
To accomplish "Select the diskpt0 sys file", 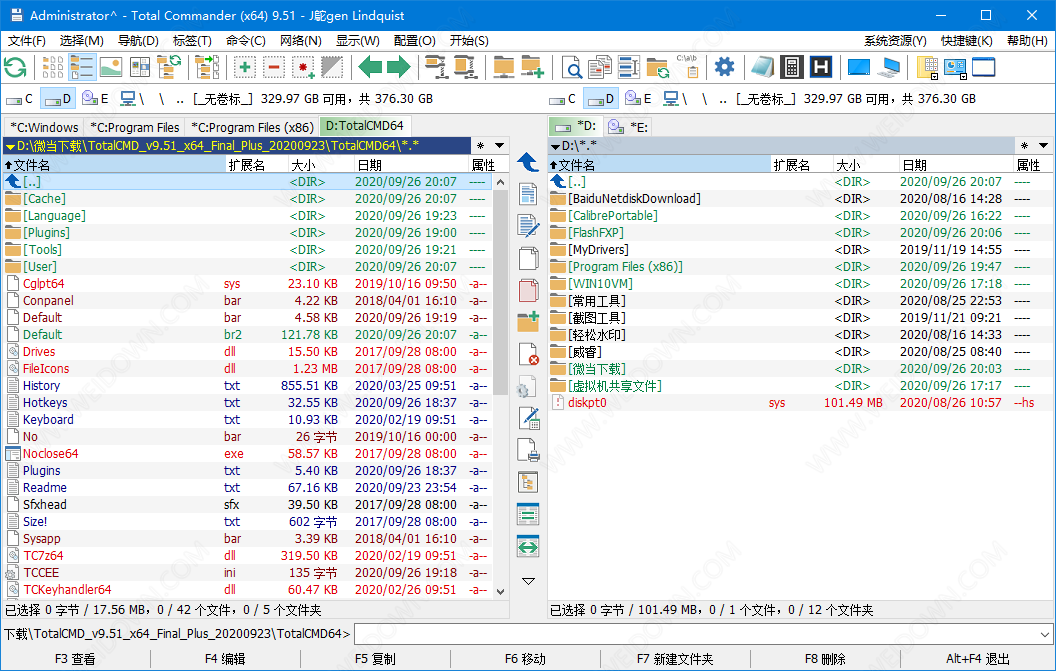I will click(800, 403).
